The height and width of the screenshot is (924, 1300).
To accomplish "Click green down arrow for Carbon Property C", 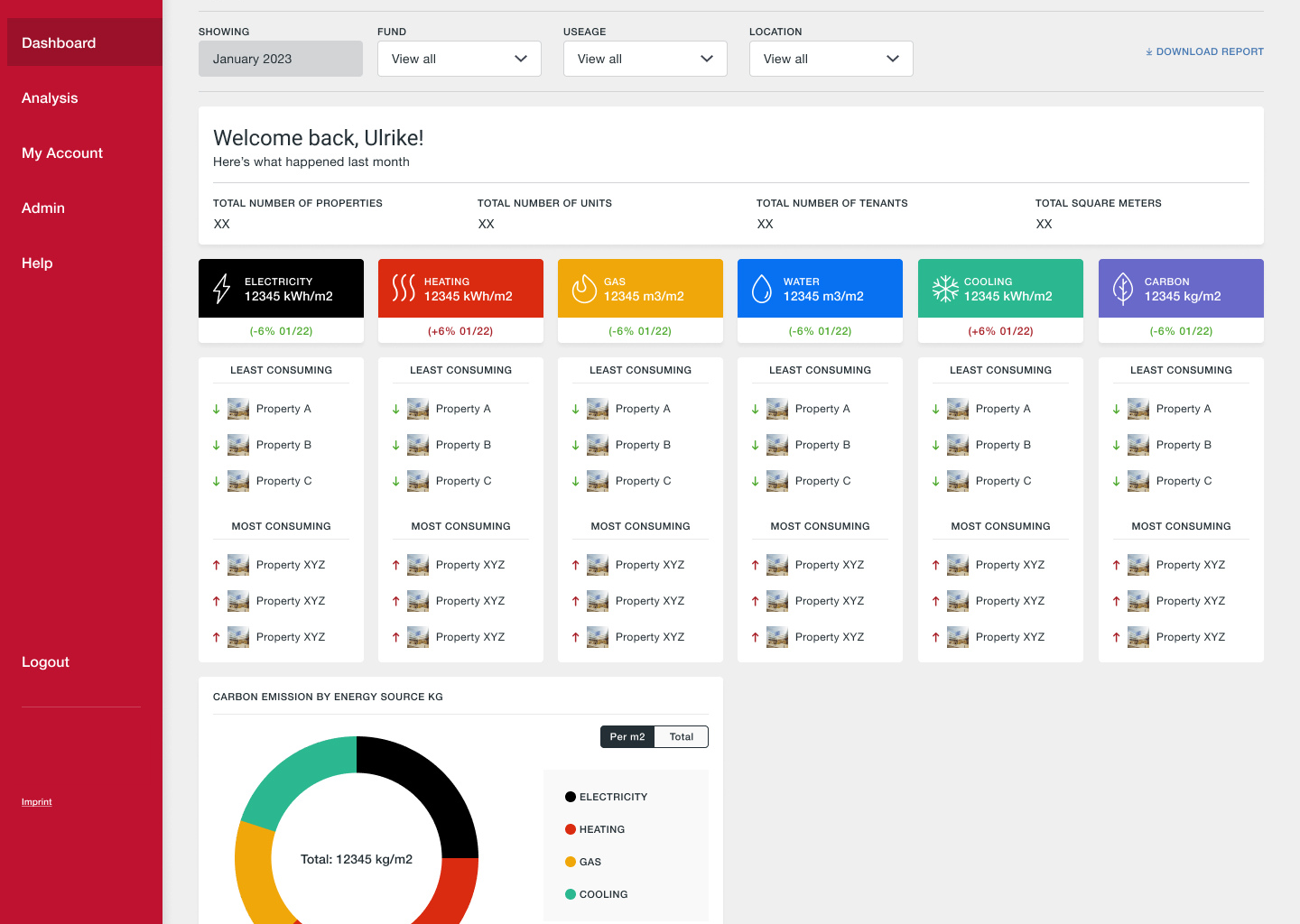I will [x=1116, y=481].
